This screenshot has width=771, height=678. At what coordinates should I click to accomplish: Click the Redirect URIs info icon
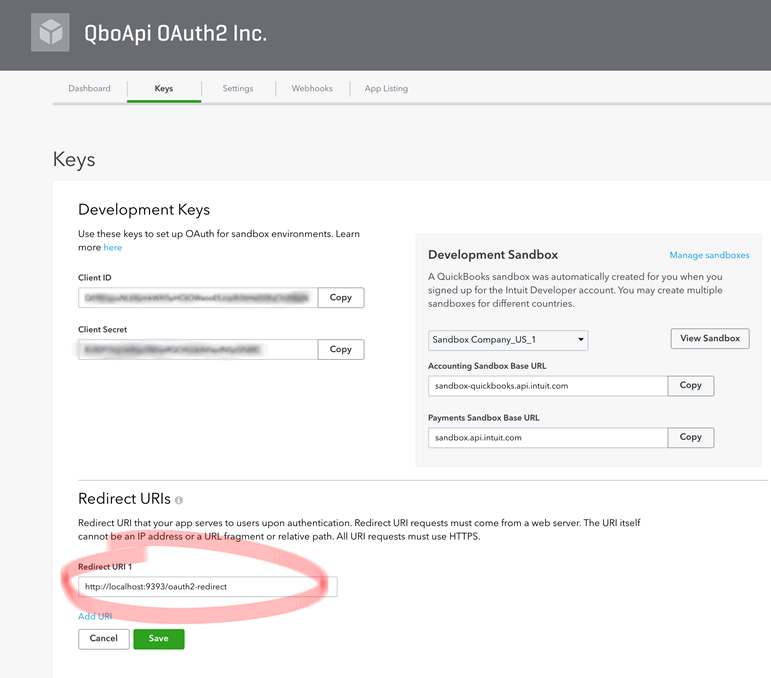click(178, 500)
